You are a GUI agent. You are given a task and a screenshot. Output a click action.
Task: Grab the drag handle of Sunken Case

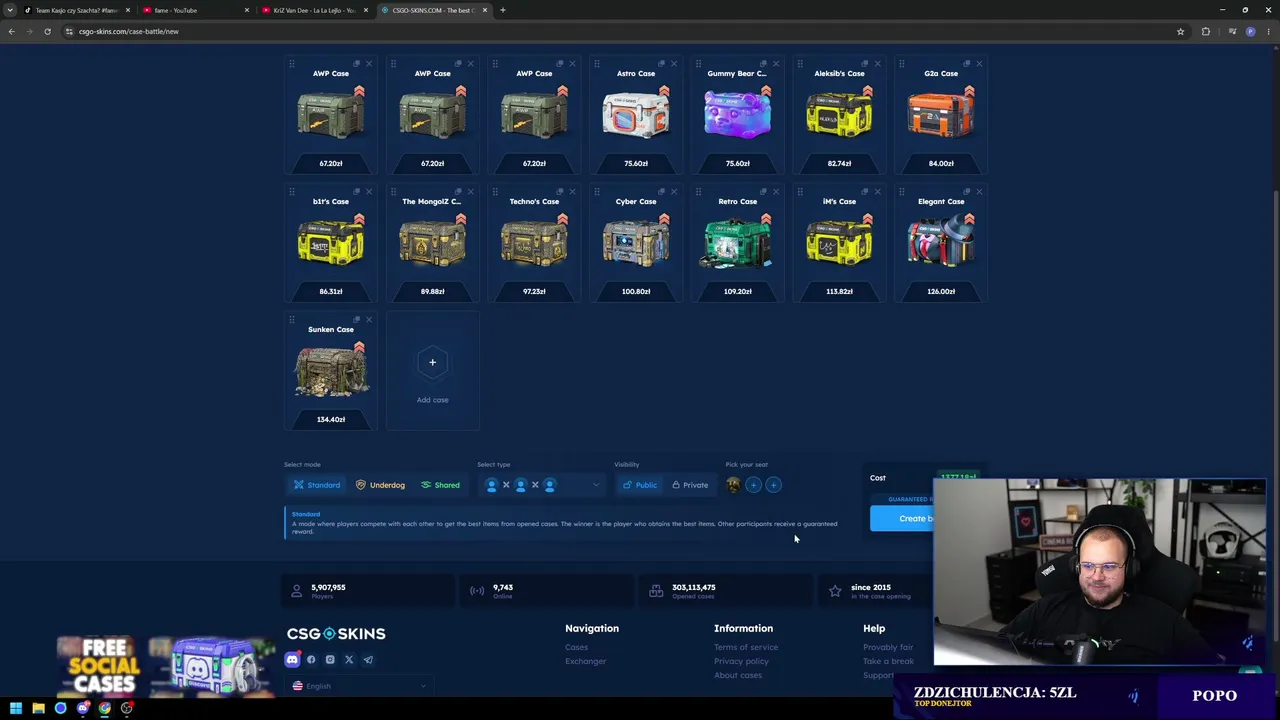[292, 320]
